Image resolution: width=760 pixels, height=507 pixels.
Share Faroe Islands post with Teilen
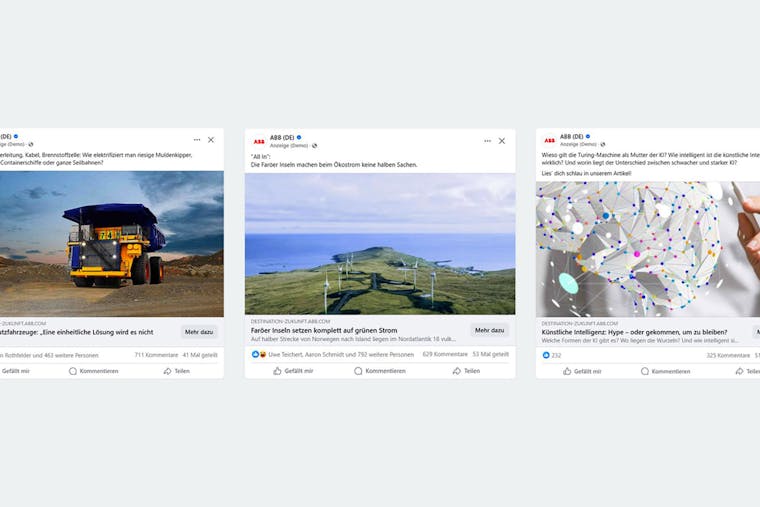[x=466, y=371]
